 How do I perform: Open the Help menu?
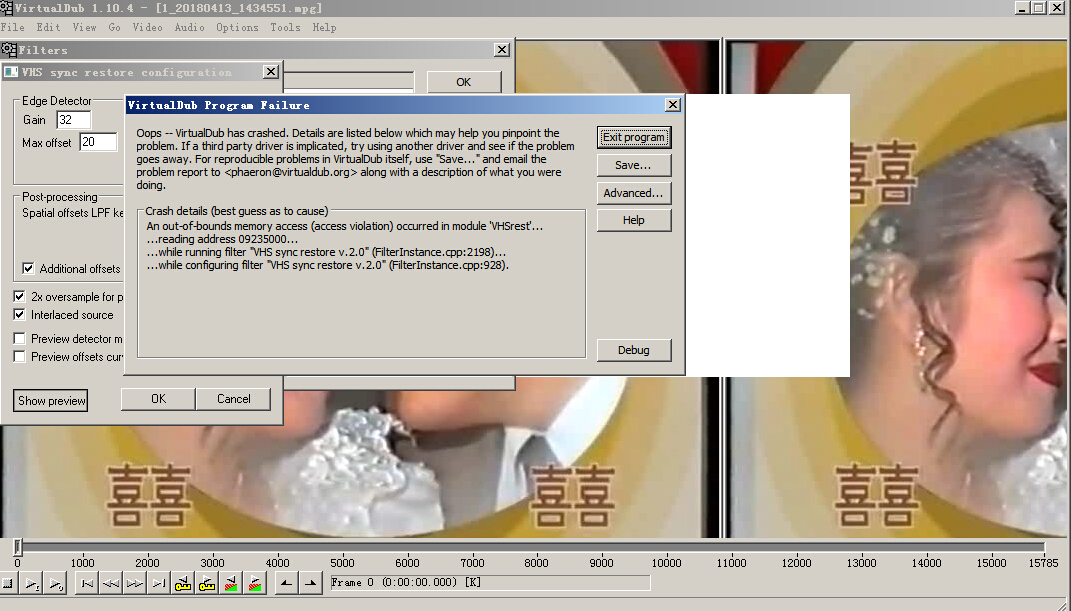[x=324, y=27]
